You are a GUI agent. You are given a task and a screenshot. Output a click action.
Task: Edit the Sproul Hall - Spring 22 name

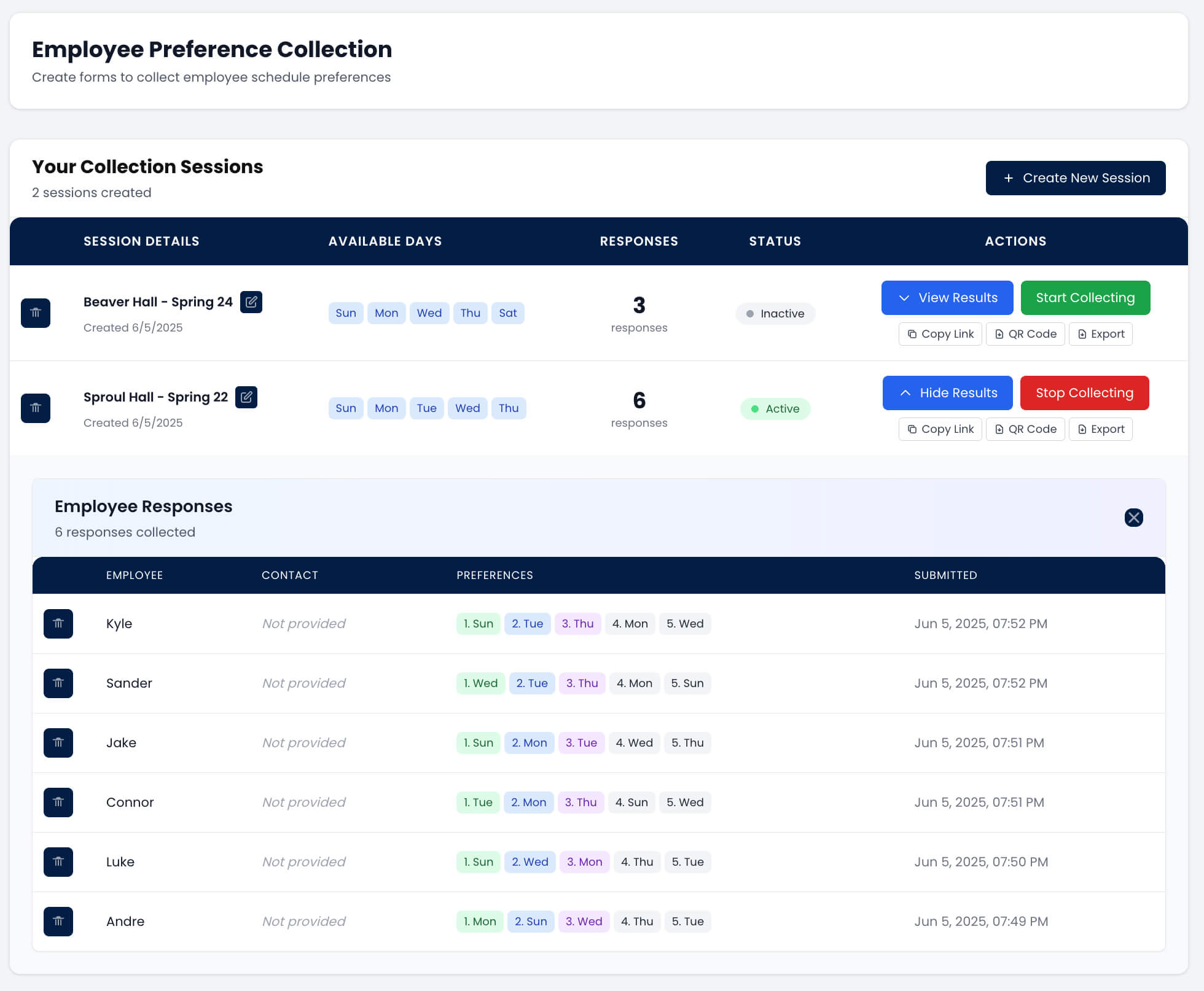[x=246, y=397]
